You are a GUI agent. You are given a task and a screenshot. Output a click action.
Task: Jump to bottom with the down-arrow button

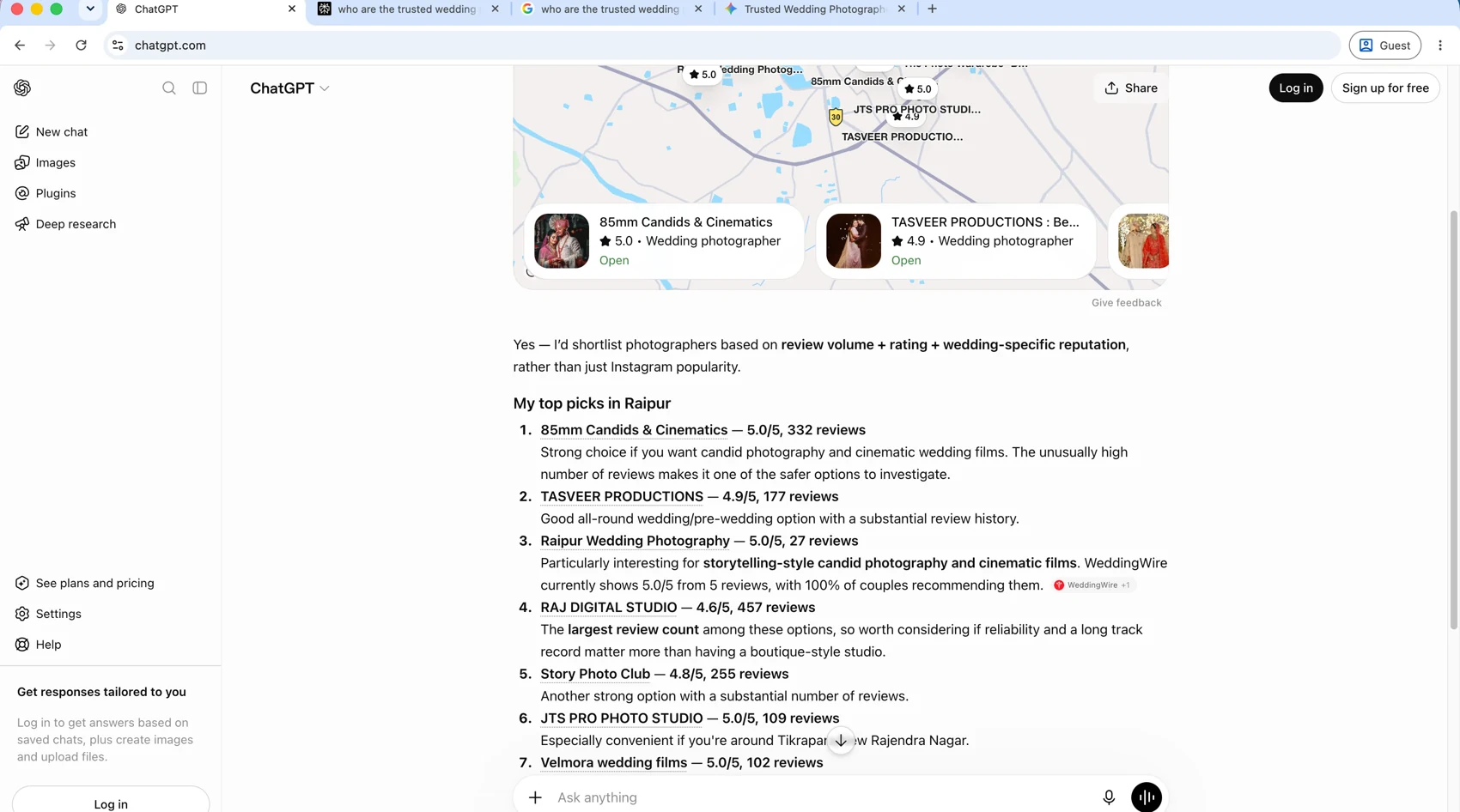(841, 741)
